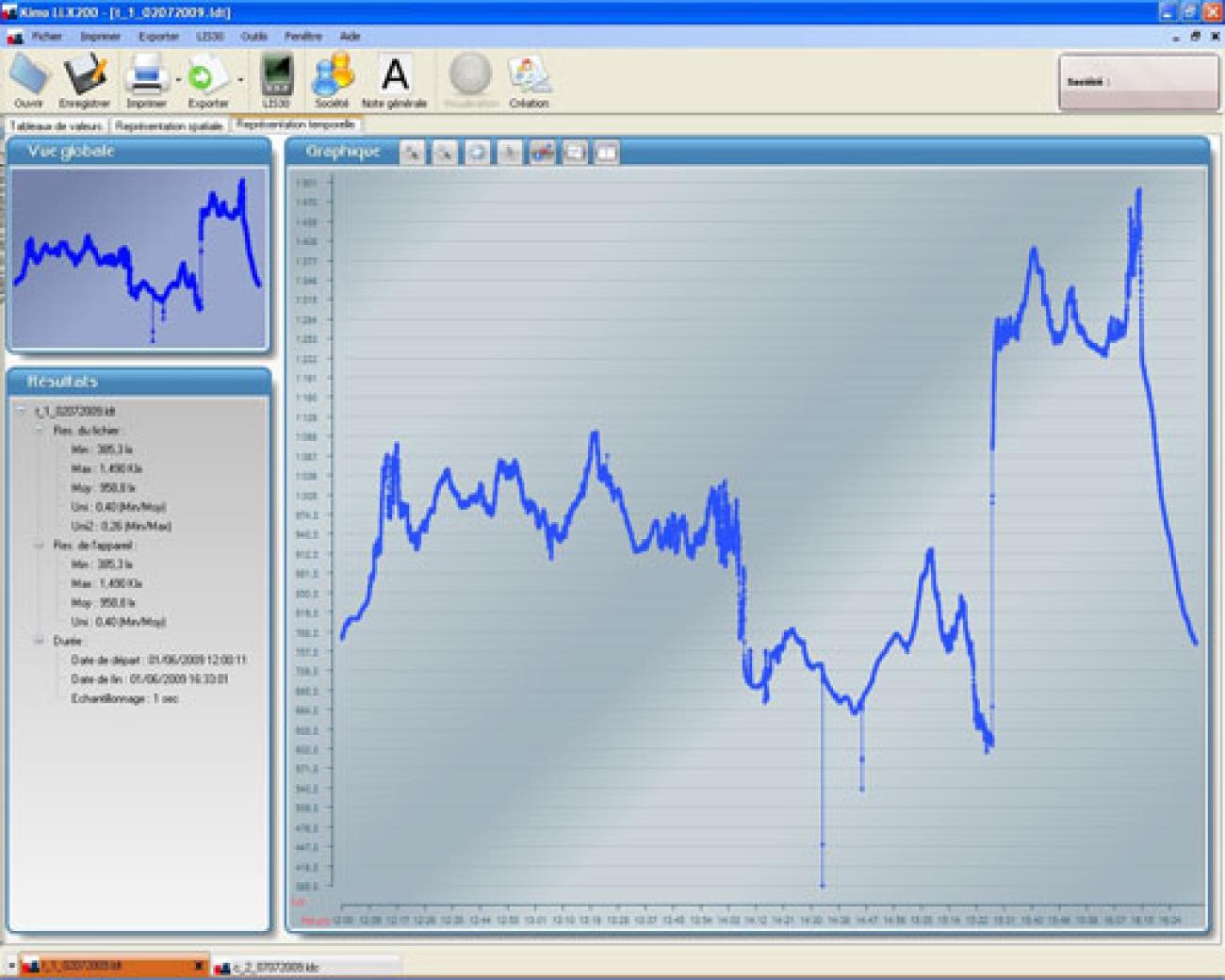1225x980 pixels.
Task: Click the Note générale icon
Action: point(394,75)
